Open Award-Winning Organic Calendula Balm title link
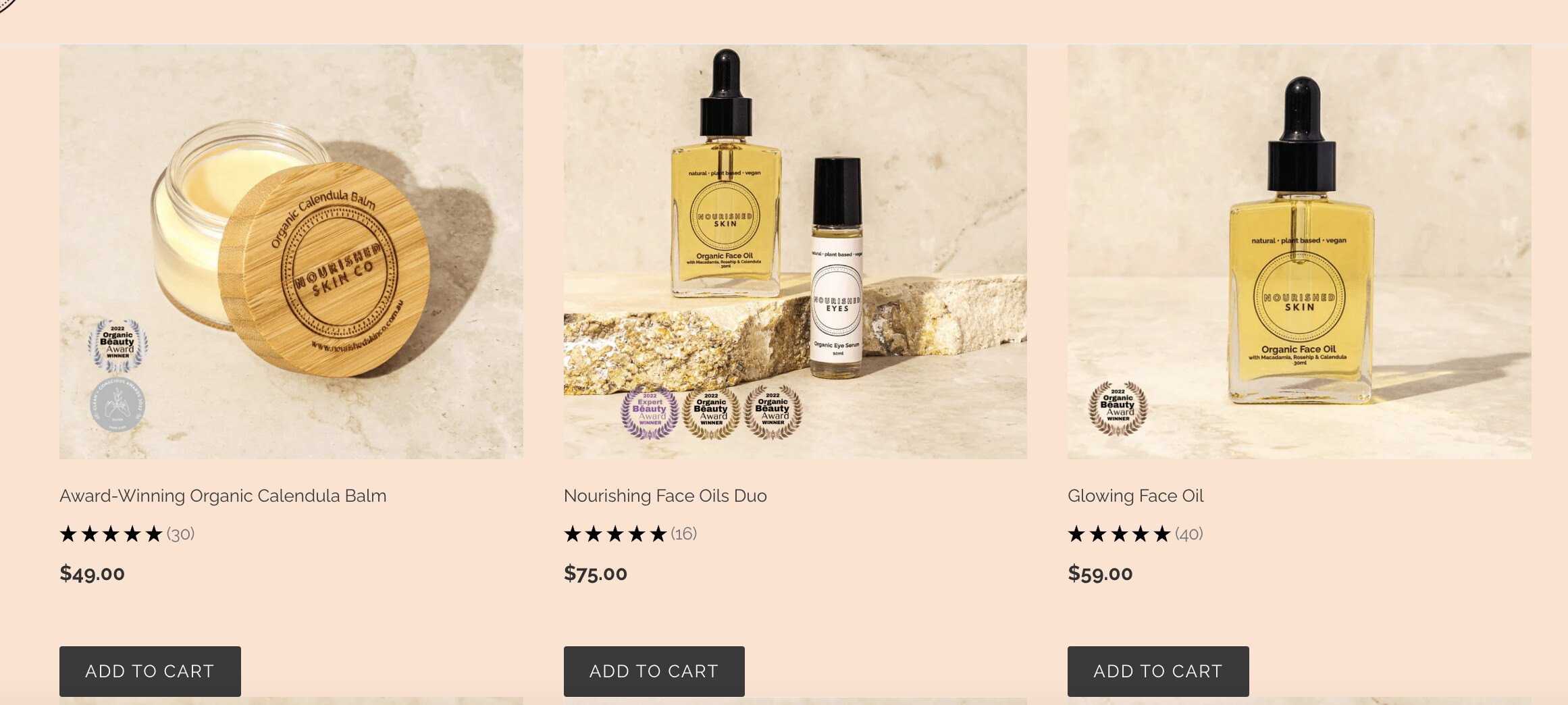Screen dimensions: 1568x705 [223, 496]
